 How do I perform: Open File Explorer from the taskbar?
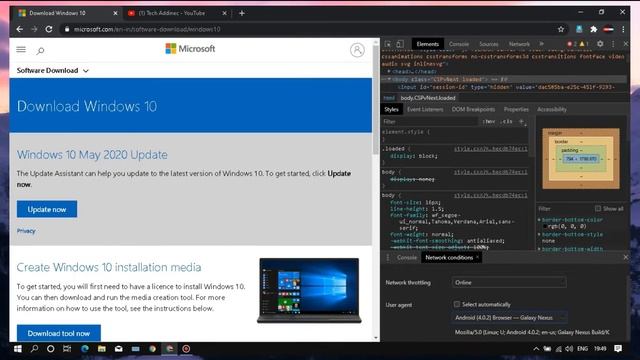tap(102, 349)
